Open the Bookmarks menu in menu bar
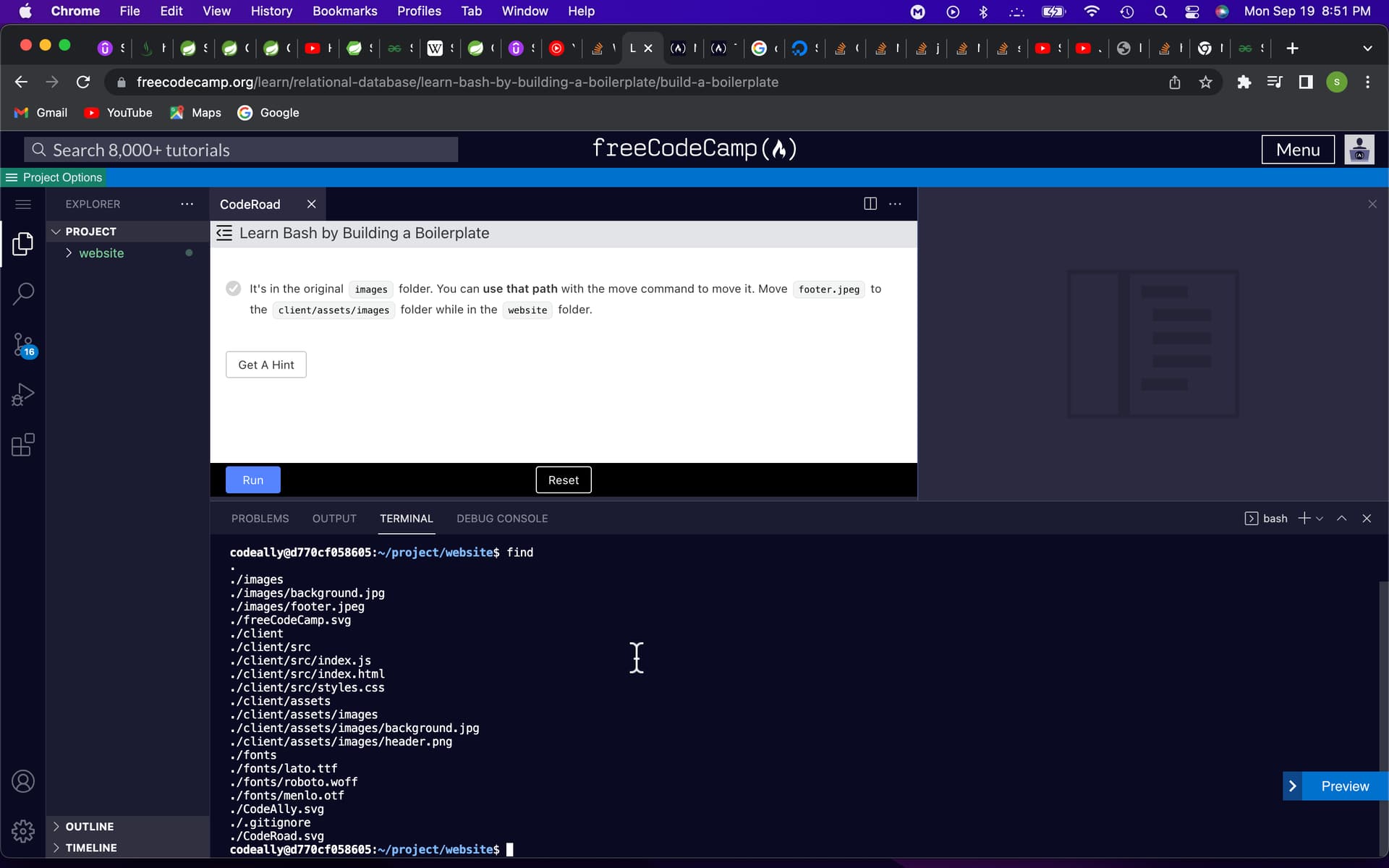 [x=344, y=11]
